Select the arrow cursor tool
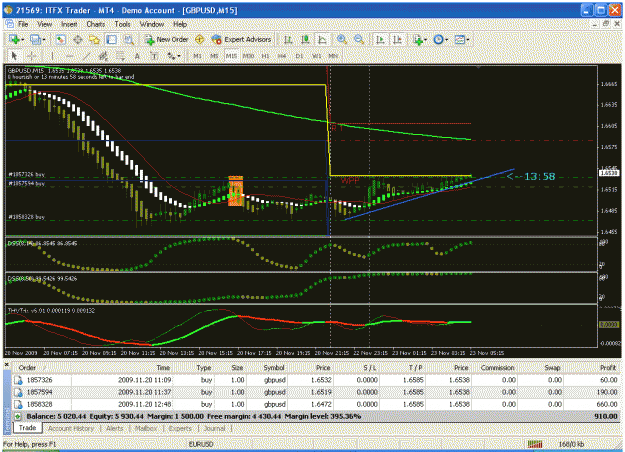This screenshot has height=452, width=625. pos(14,56)
